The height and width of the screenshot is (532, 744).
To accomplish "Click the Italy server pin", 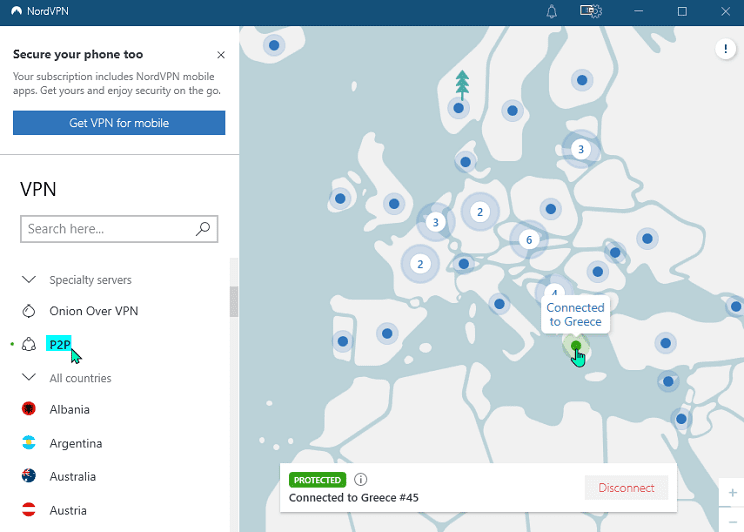I will (499, 304).
